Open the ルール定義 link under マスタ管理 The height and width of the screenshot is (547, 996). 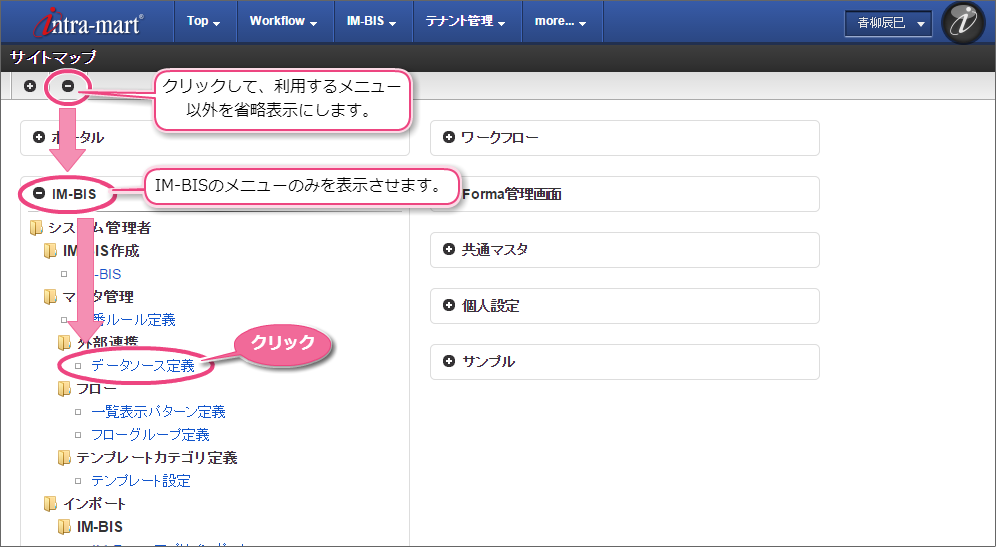[133, 320]
